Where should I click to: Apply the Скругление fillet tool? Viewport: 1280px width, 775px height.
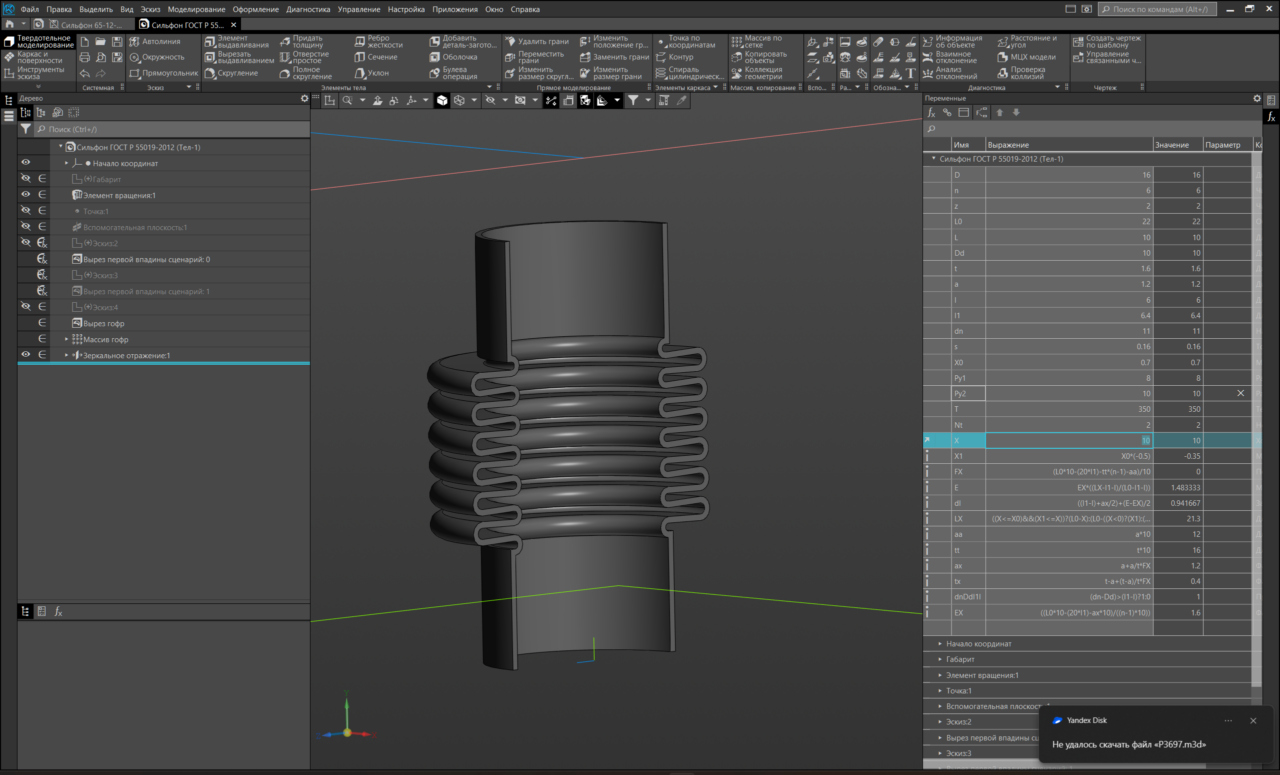(x=231, y=73)
